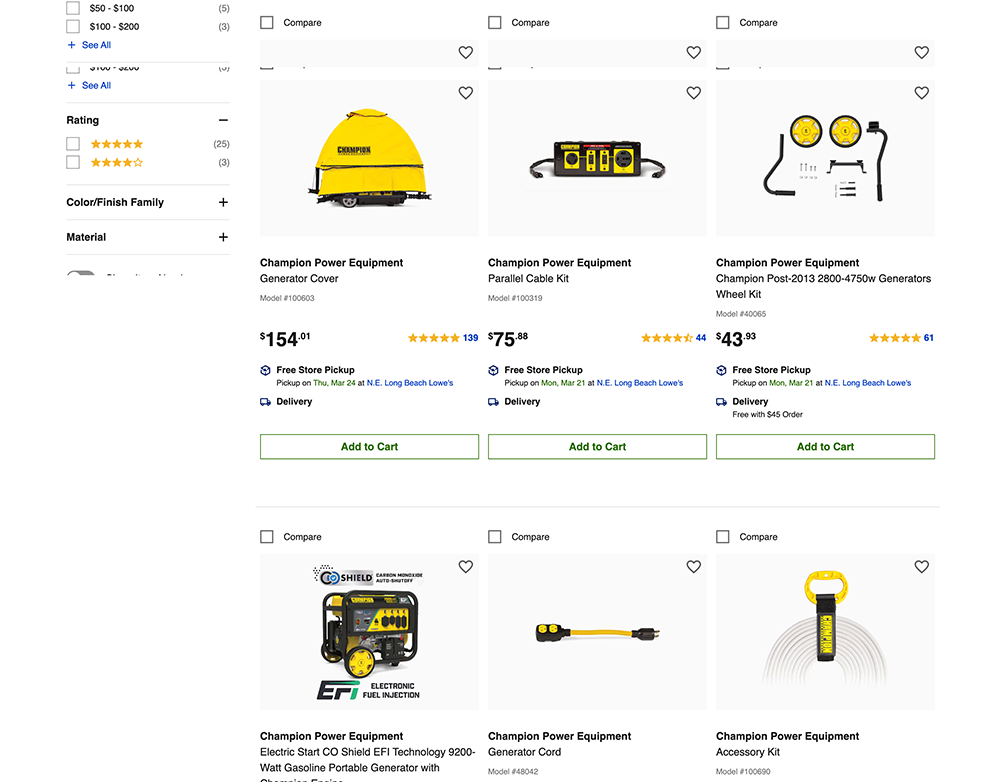Click Generator Cover delivery truck icon
The image size is (1000, 782).
click(265, 402)
